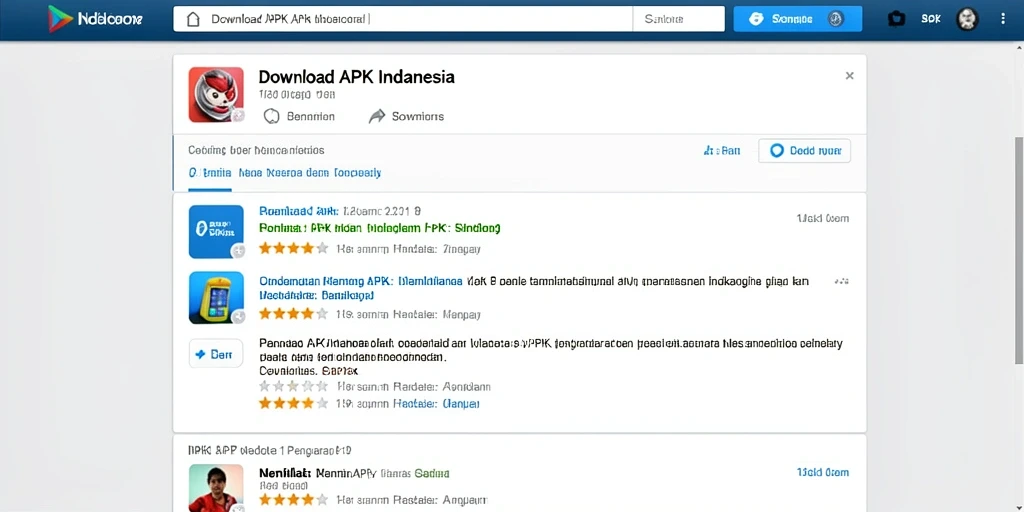This screenshot has width=1024, height=512.
Task: Open the camera icon in the top bar
Action: point(897,19)
